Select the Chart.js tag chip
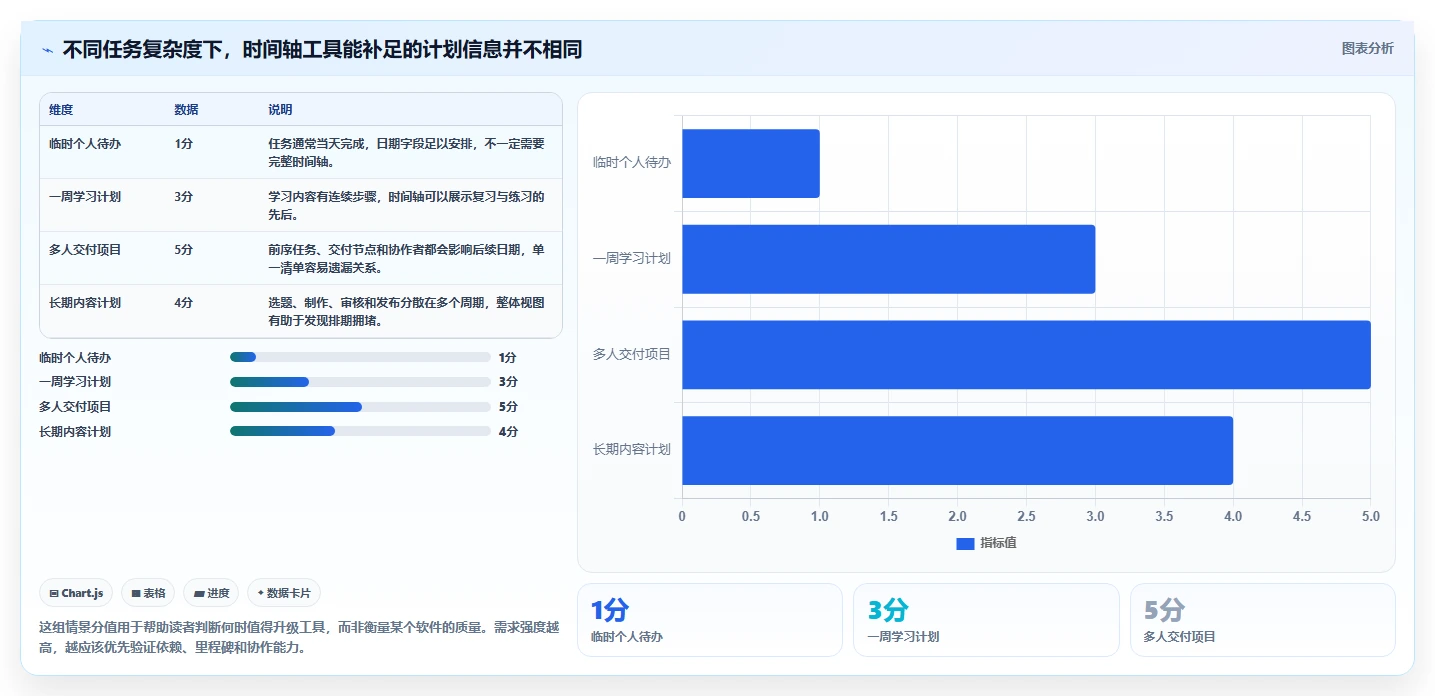This screenshot has width=1435, height=696. 76,593
